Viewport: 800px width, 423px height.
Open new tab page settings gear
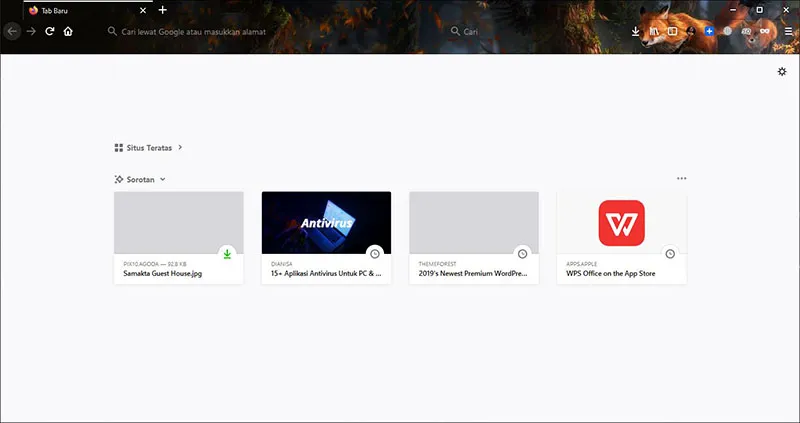point(782,71)
